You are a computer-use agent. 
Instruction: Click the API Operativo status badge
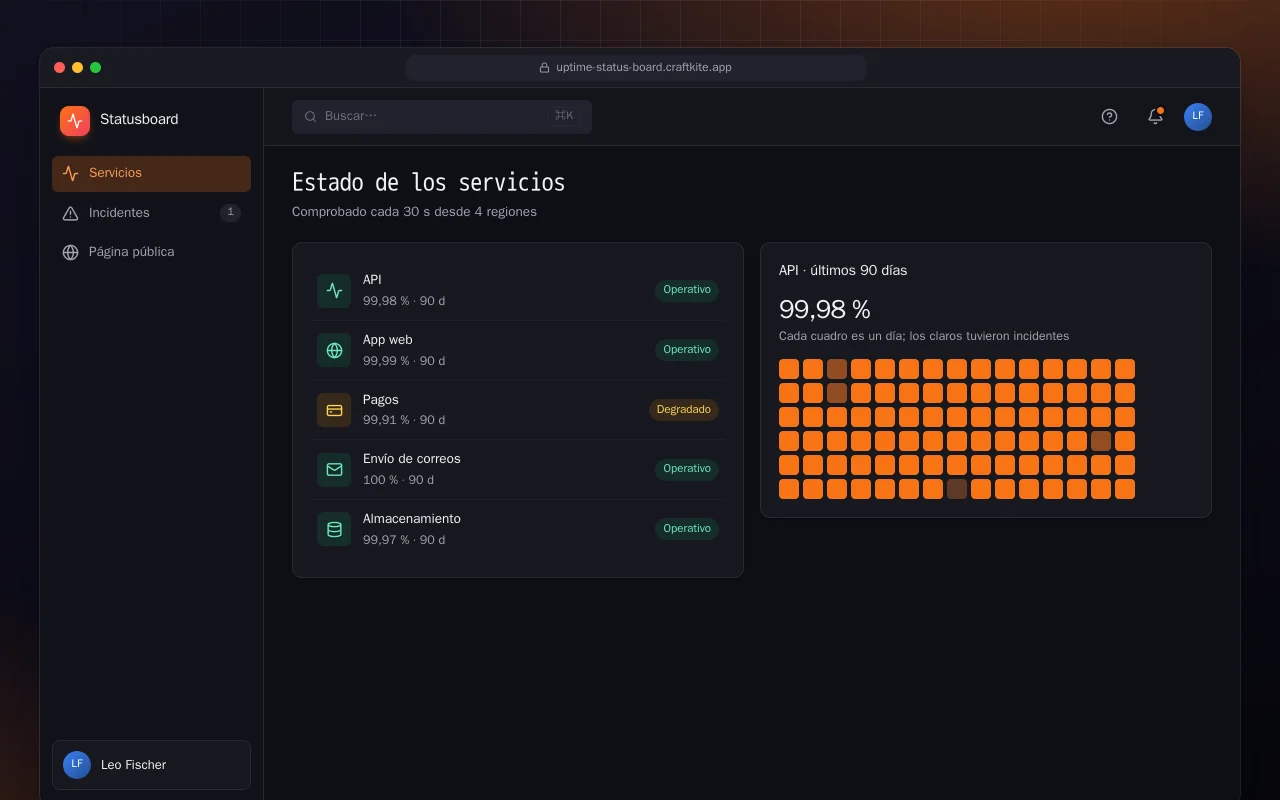point(687,290)
